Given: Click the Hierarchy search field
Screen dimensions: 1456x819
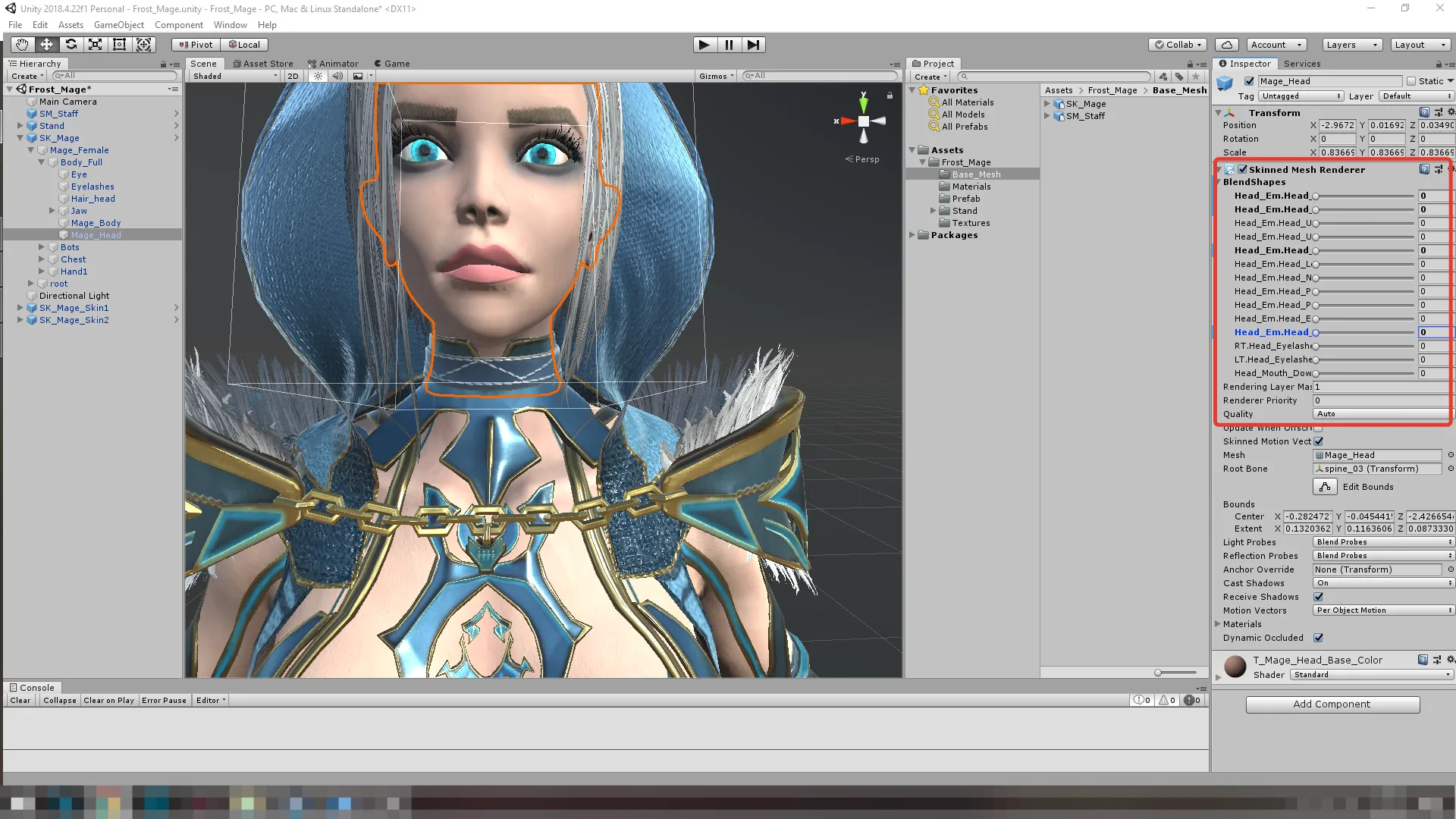Looking at the screenshot, I should tap(114, 76).
